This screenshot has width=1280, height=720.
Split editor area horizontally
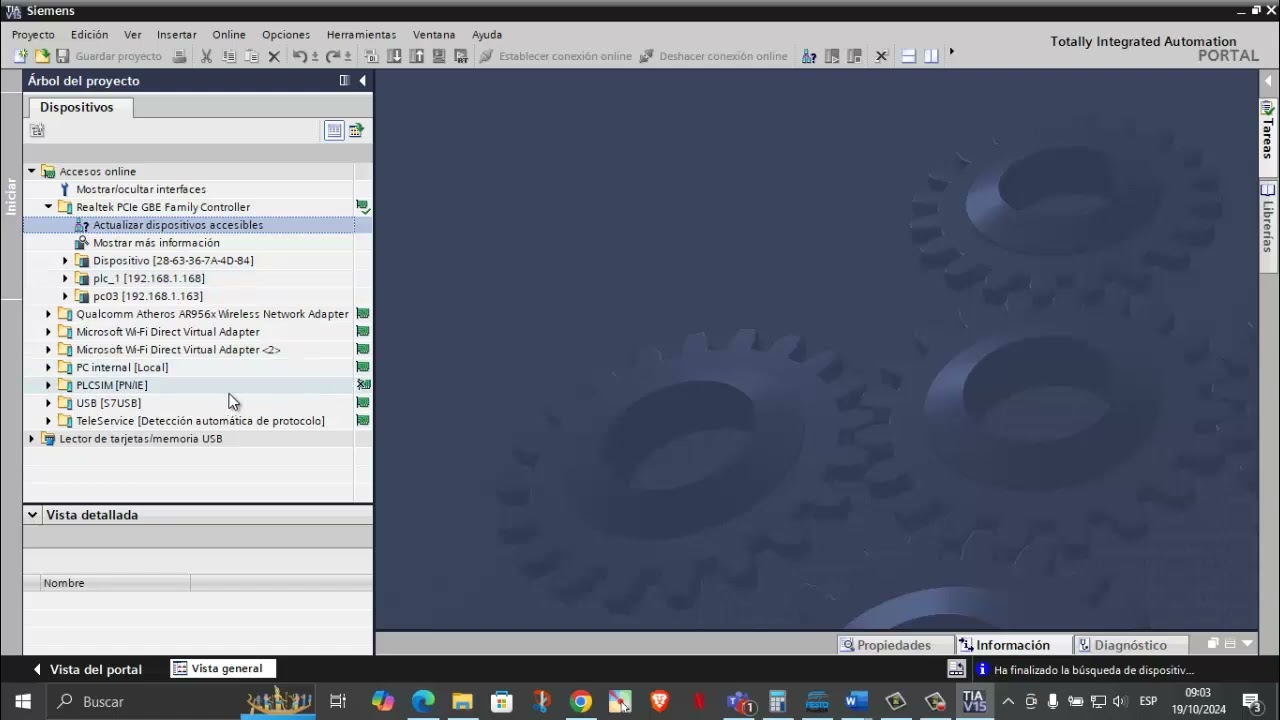point(909,56)
